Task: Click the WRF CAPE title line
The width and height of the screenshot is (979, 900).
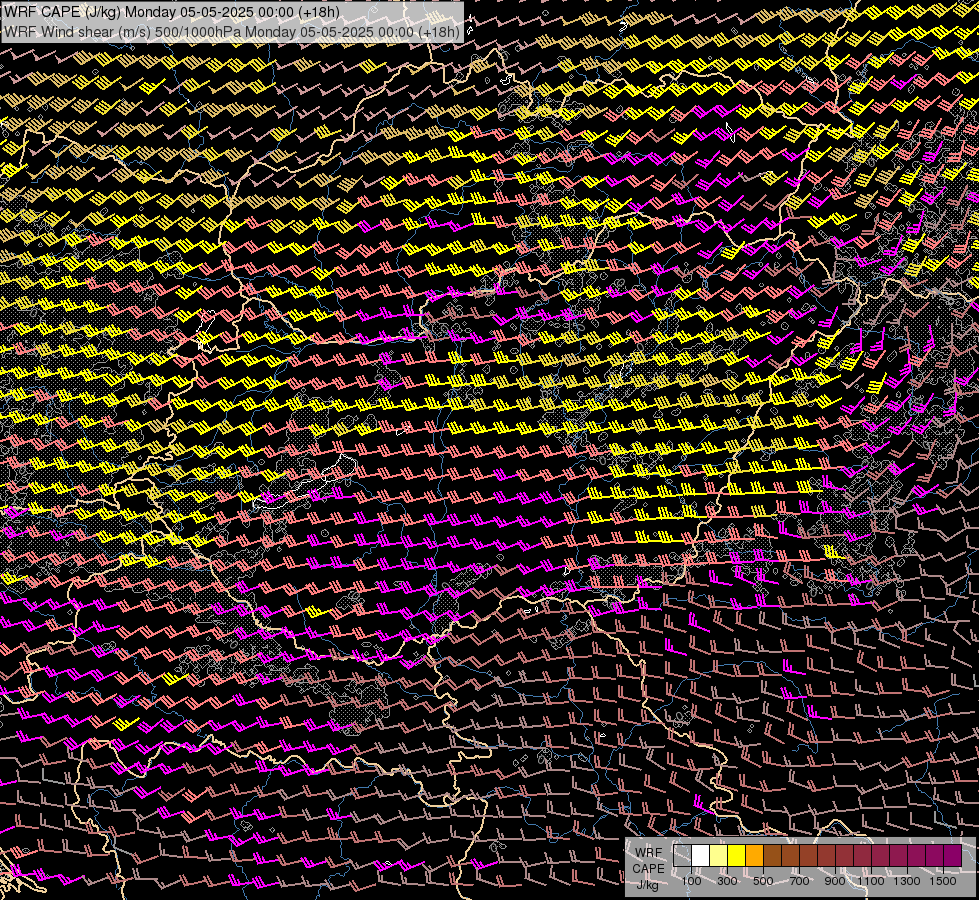Action: (172, 10)
